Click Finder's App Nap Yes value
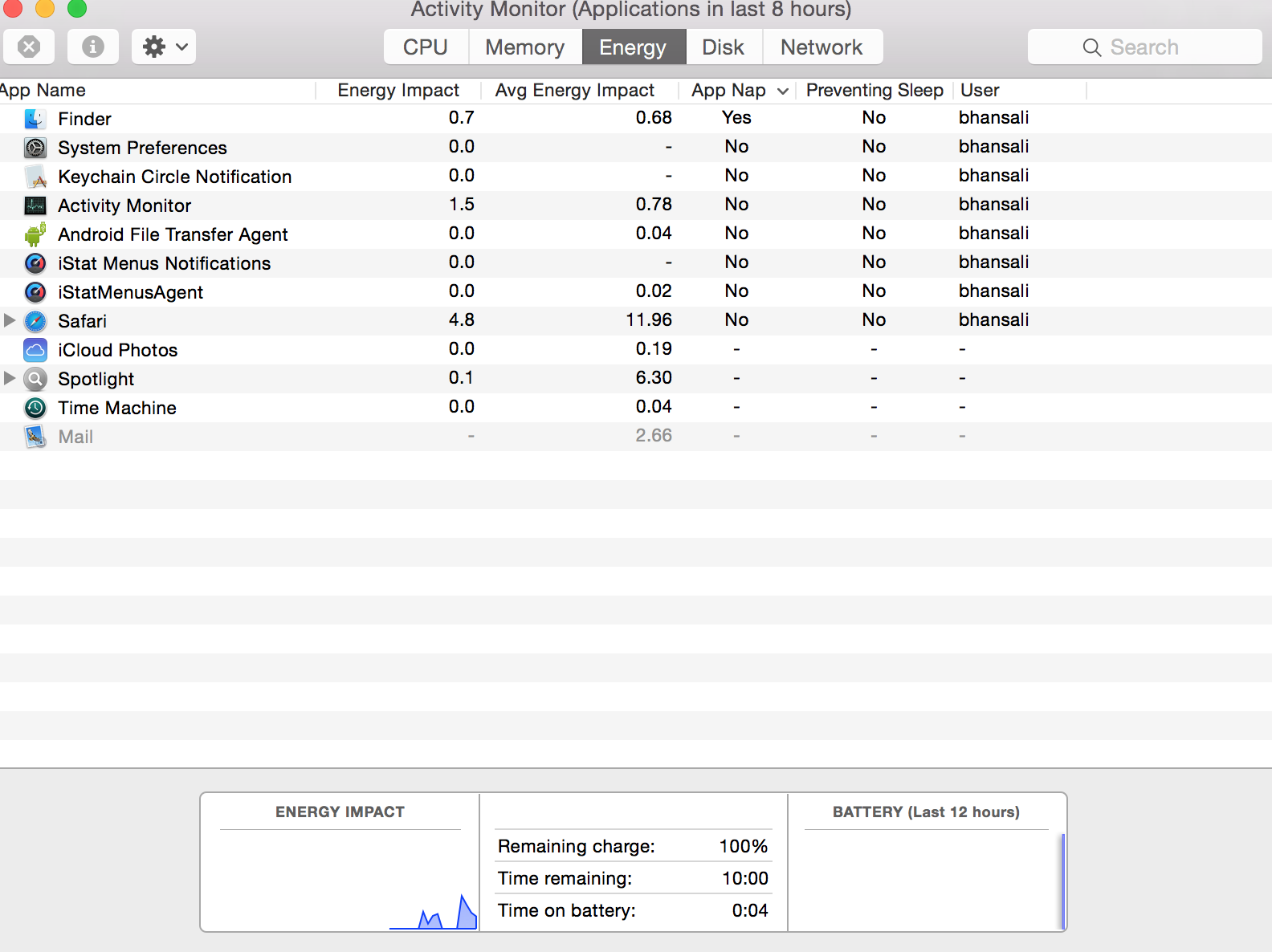Viewport: 1272px width, 952px height. pyautogui.click(x=736, y=117)
